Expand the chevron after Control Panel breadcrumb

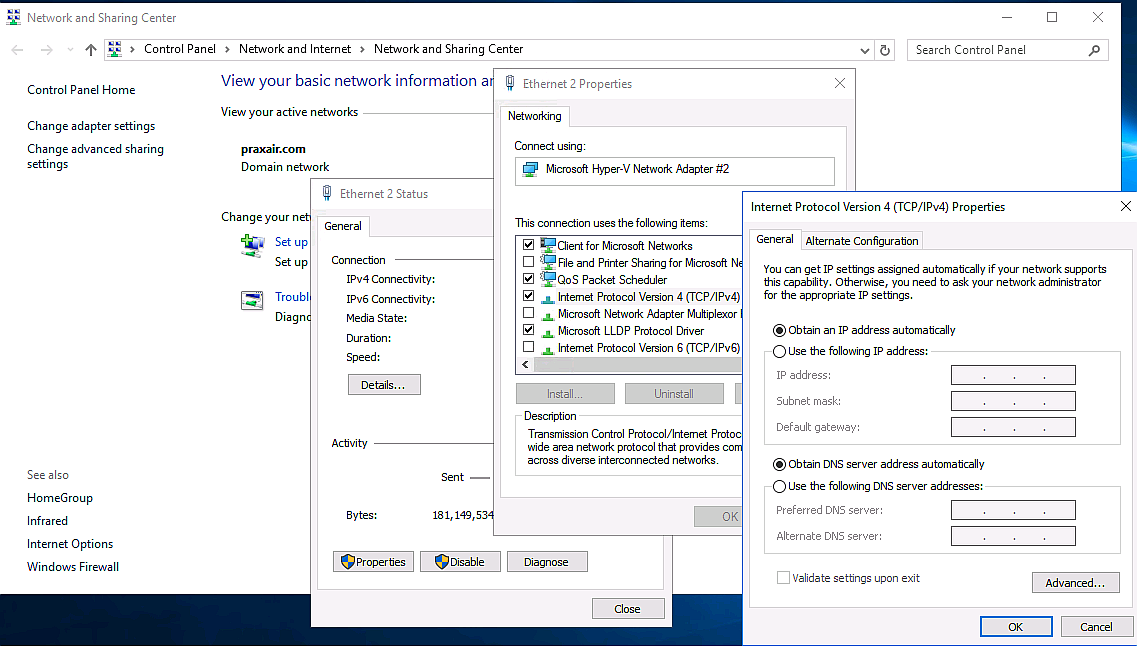click(227, 49)
